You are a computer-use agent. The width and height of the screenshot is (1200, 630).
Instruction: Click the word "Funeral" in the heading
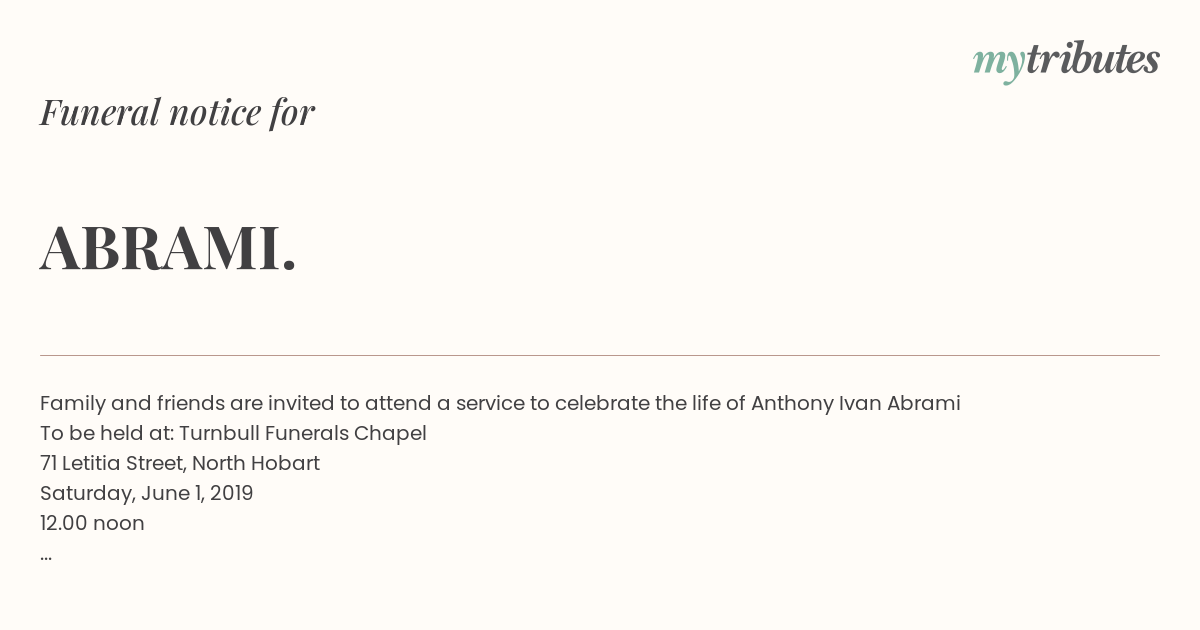100,112
